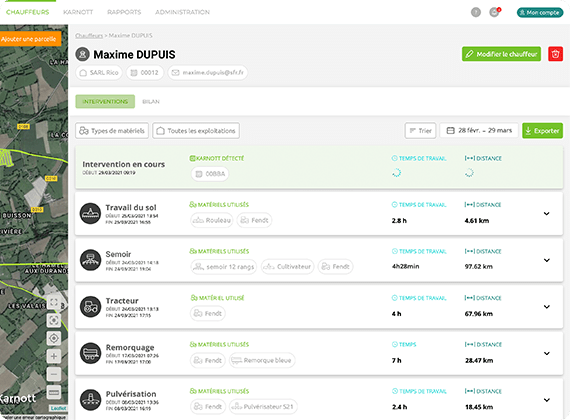Click the Fendt chip in Pulvérisation row
The image size is (570, 420).
pos(208,407)
